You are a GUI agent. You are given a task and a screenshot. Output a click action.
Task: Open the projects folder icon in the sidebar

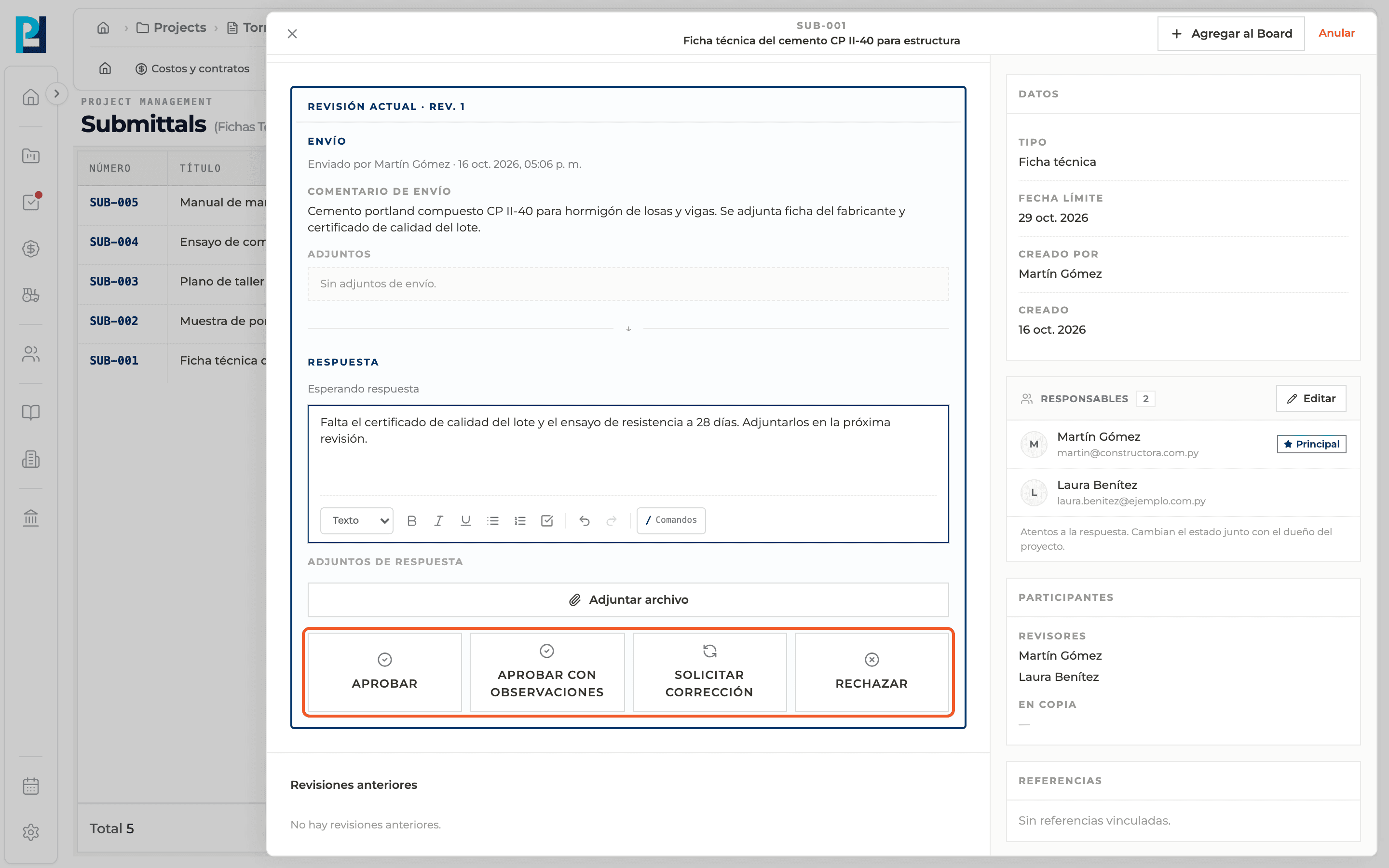tap(30, 156)
